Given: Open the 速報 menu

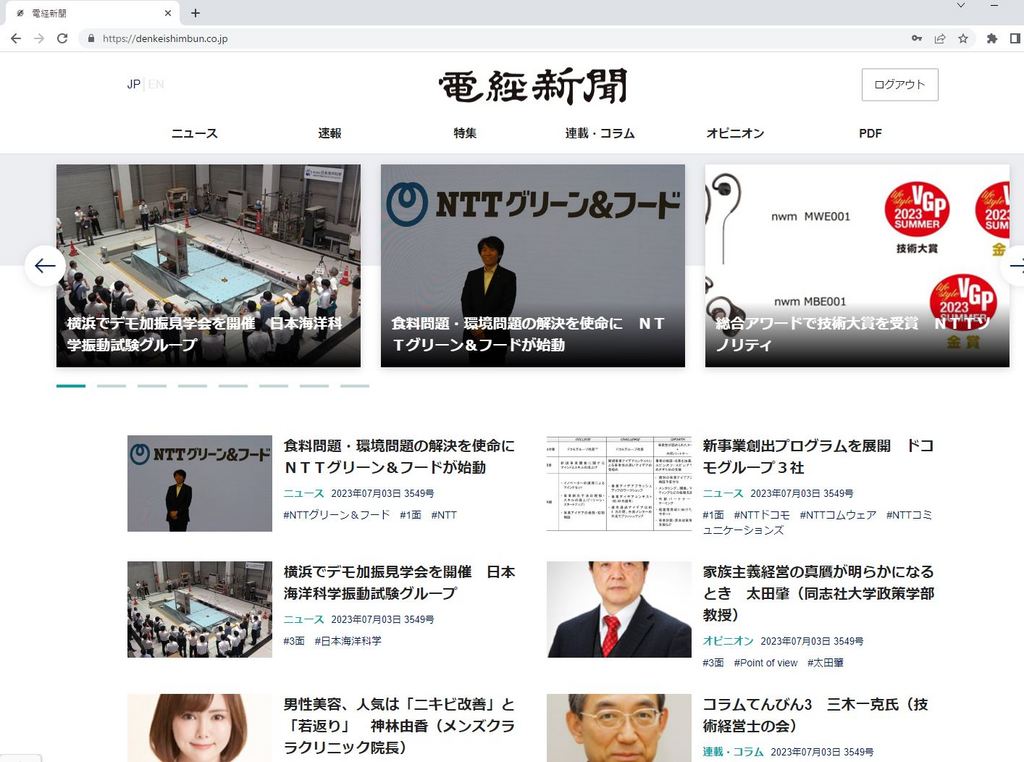Looking at the screenshot, I should click(x=330, y=133).
